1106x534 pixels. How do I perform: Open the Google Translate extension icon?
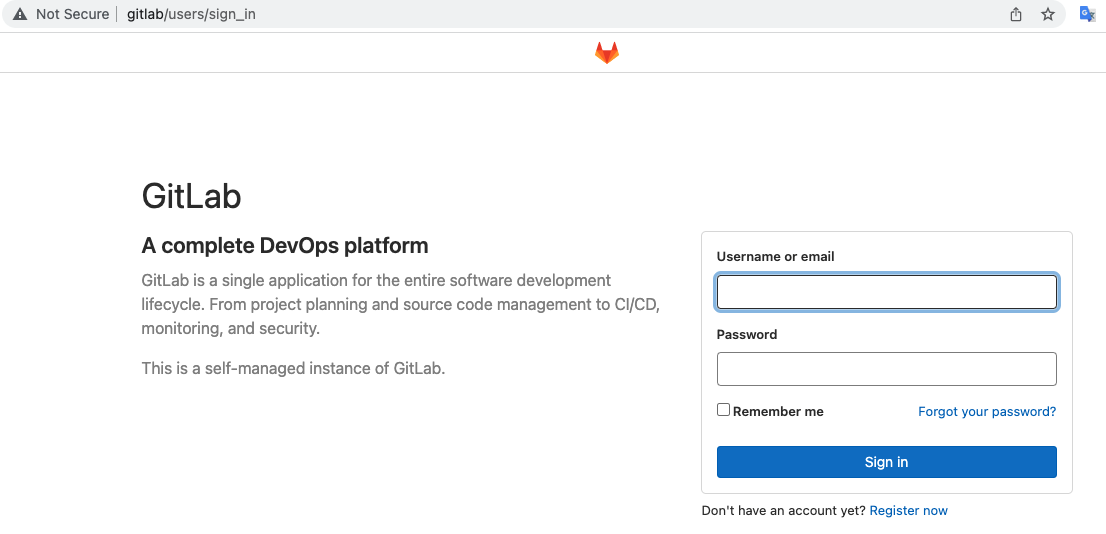[x=1087, y=14]
